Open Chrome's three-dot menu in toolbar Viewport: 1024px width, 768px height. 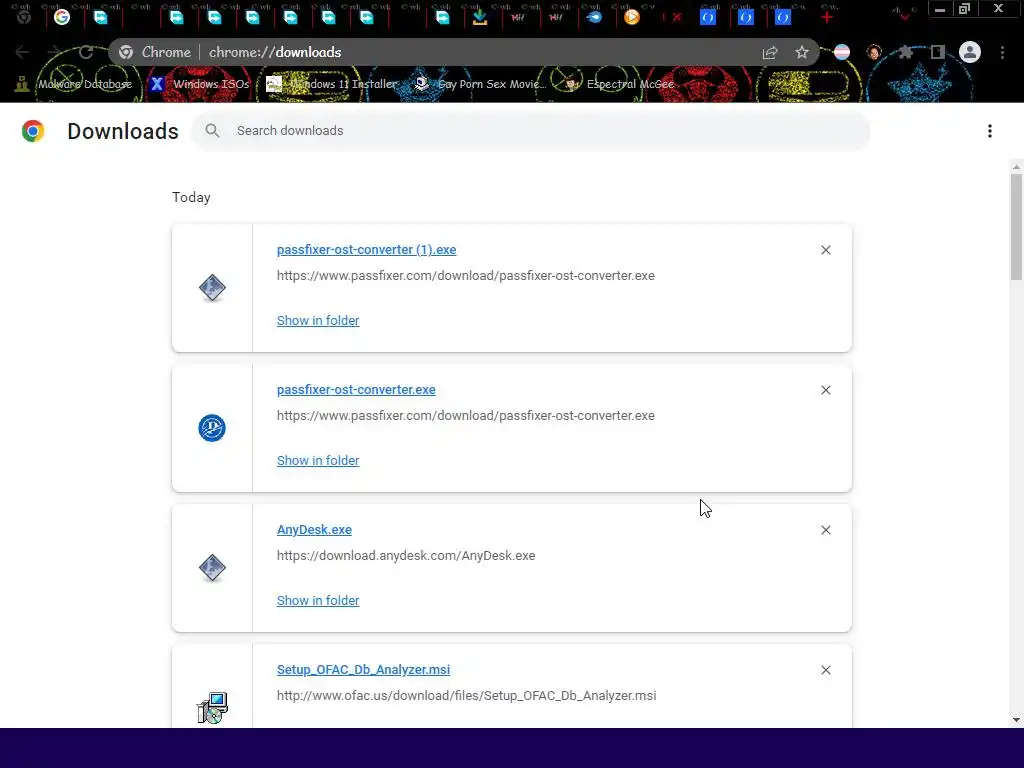(x=1002, y=52)
